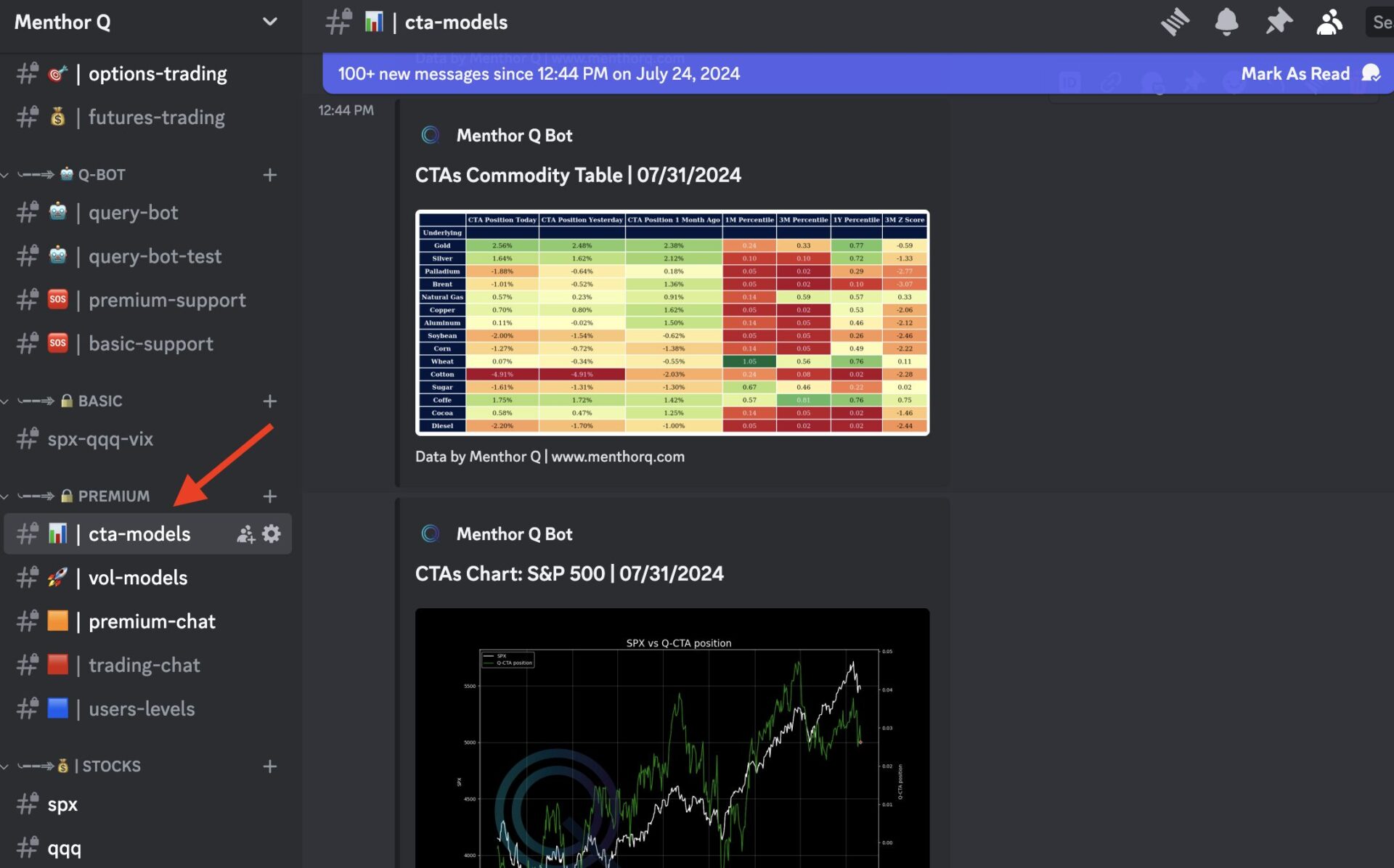This screenshot has width=1394, height=868.
Task: Open the premium-chat channel
Action: coord(148,621)
